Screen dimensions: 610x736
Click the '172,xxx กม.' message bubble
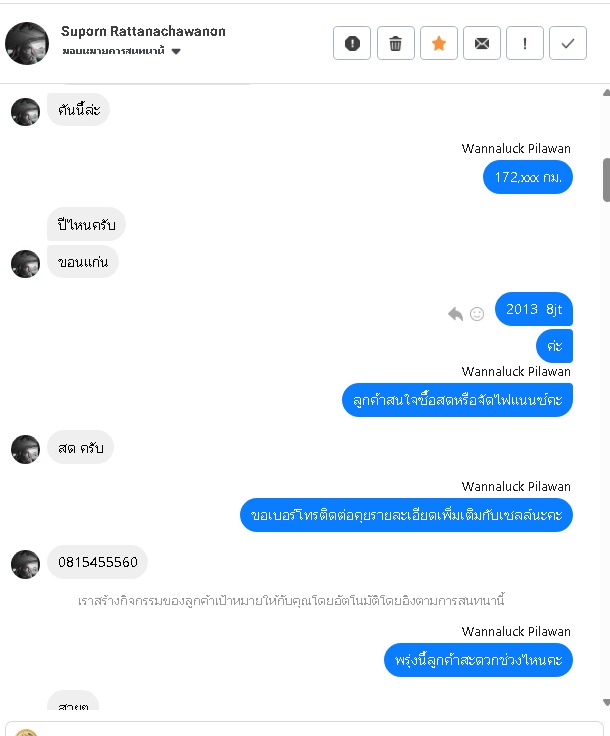(x=528, y=177)
